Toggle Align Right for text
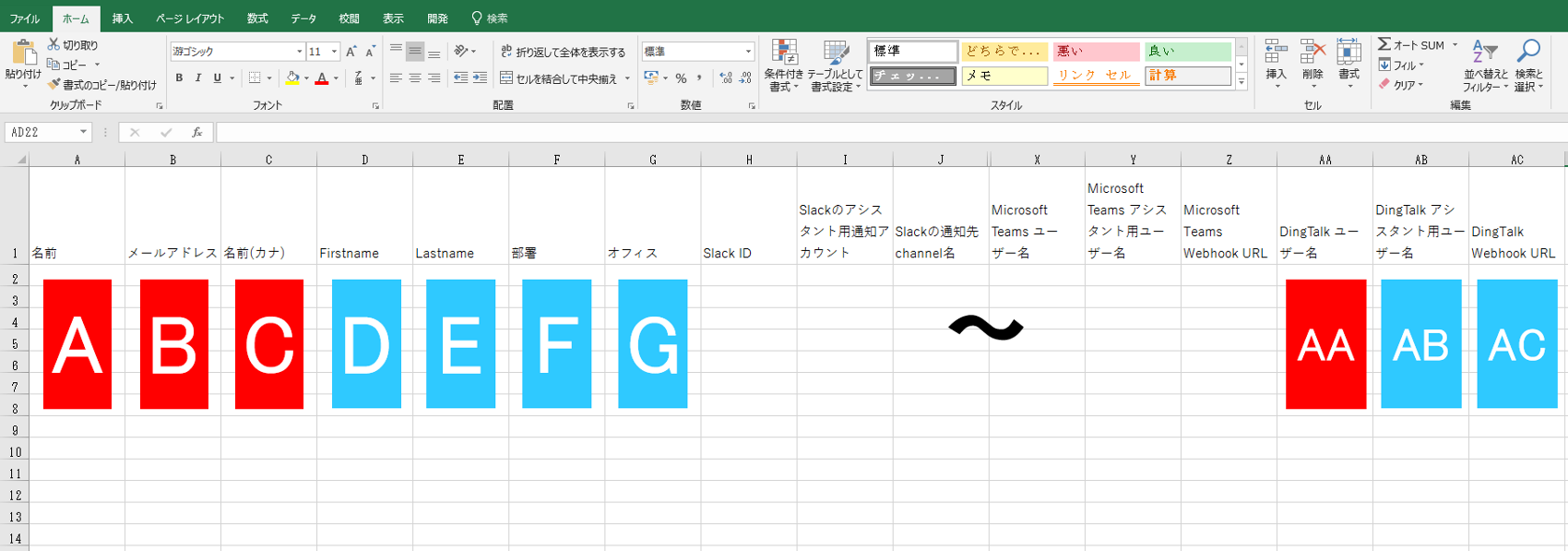Image resolution: width=1568 pixels, height=551 pixels. point(434,78)
